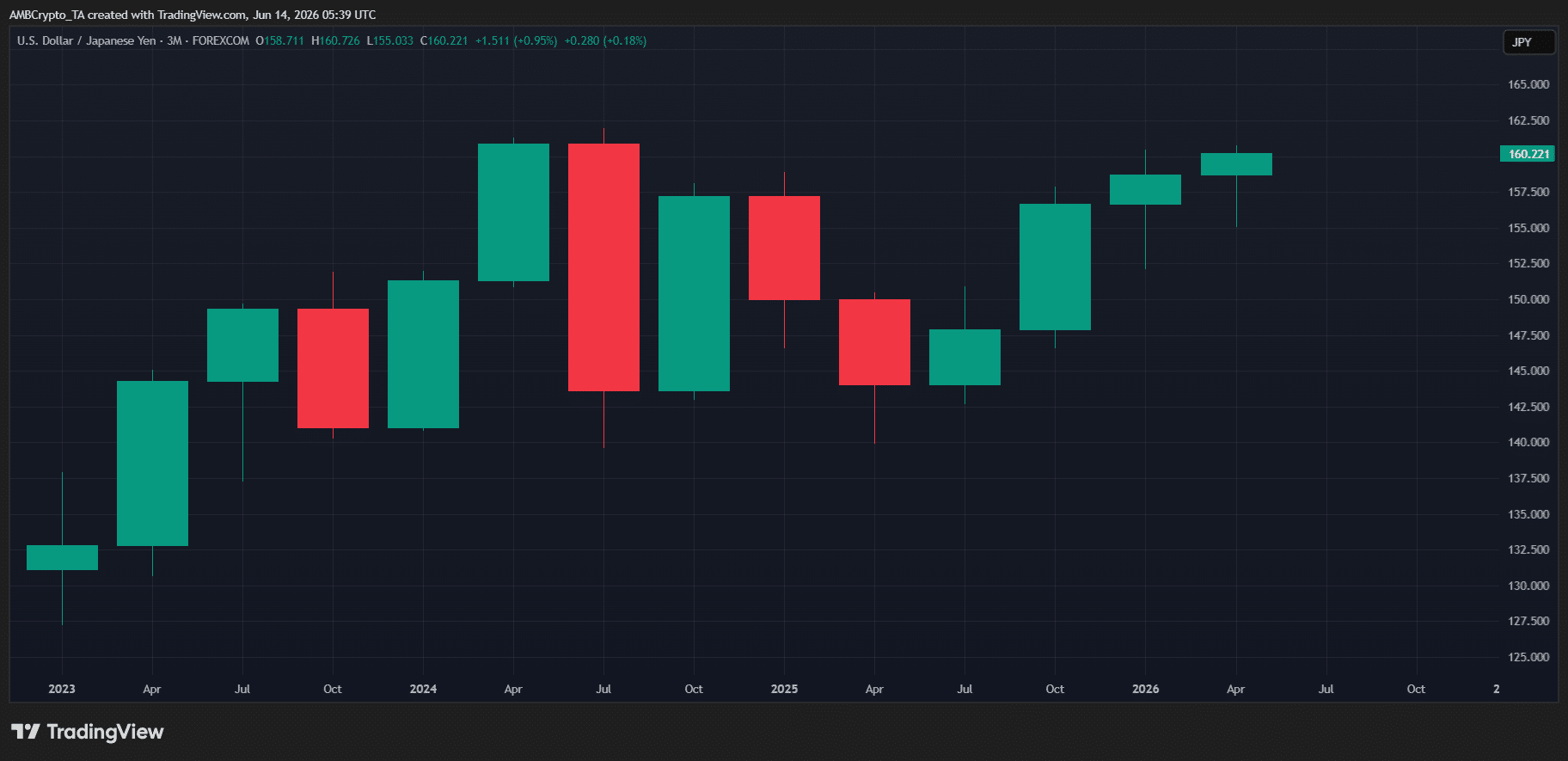
Task: Click the '+0.280 (+0.18%)' value
Action: 605,40
